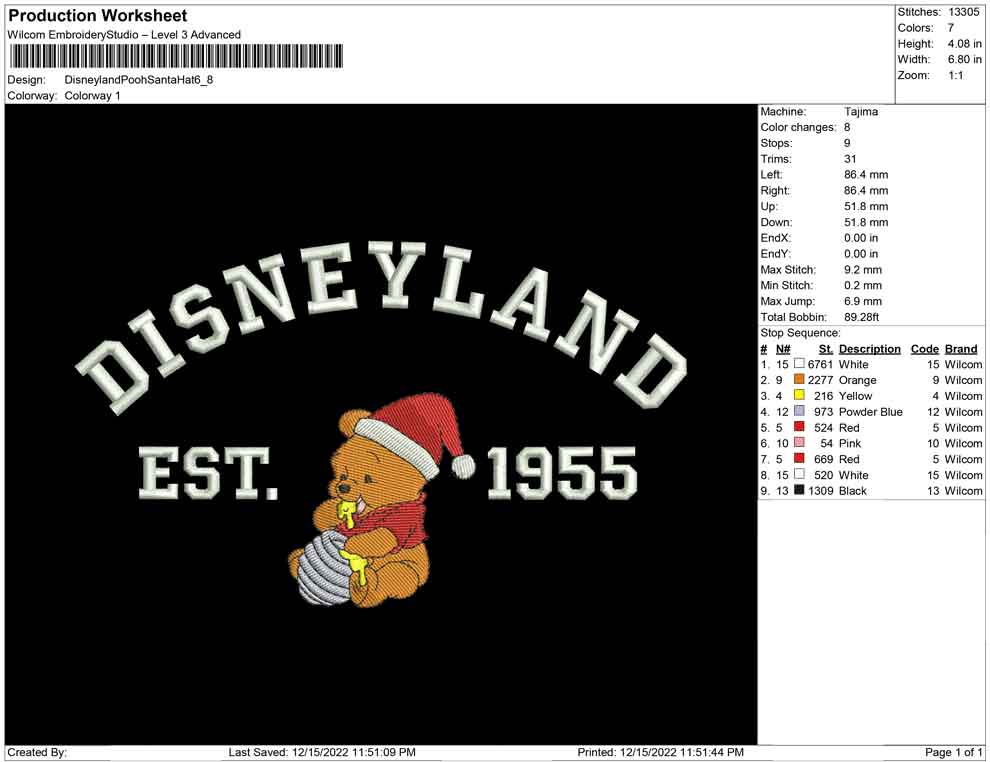The height and width of the screenshot is (762, 990).
Task: Click the white swatch for stop 1
Action: pyautogui.click(x=799, y=364)
